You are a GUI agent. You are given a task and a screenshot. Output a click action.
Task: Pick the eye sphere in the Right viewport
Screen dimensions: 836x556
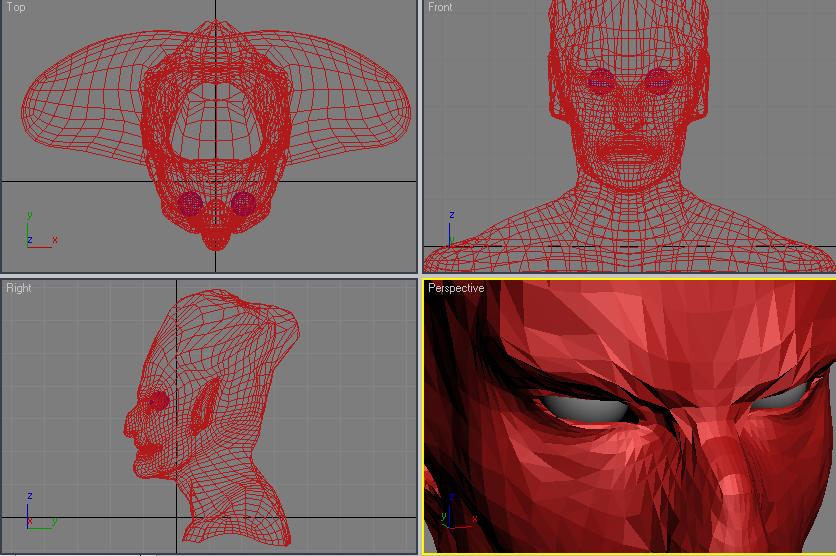[x=158, y=401]
